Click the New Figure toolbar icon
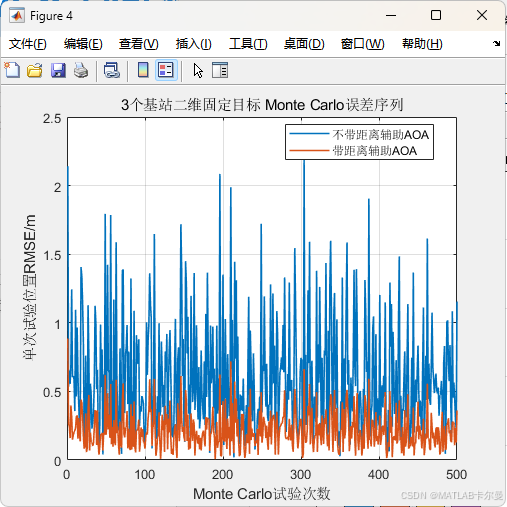The width and height of the screenshot is (507, 507). coord(12,70)
